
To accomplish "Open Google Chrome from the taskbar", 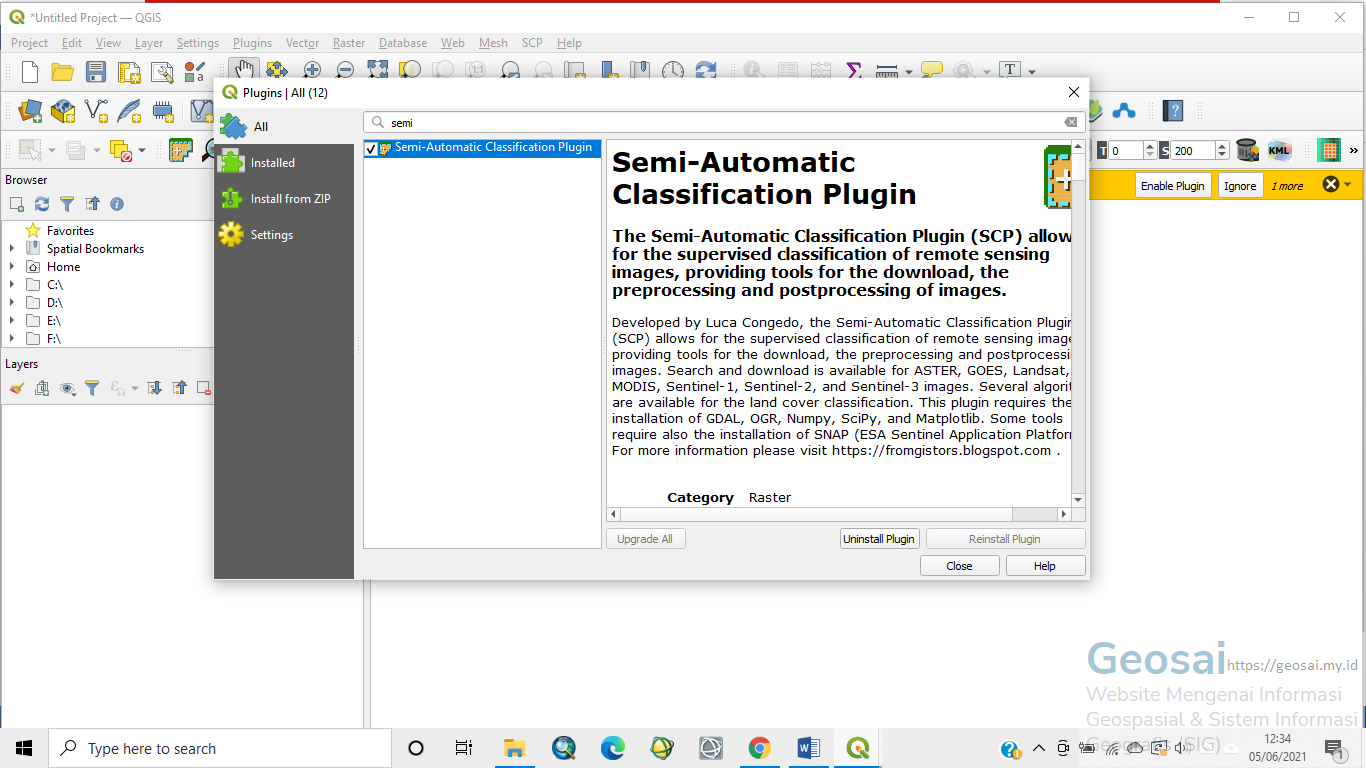I will pyautogui.click(x=759, y=748).
